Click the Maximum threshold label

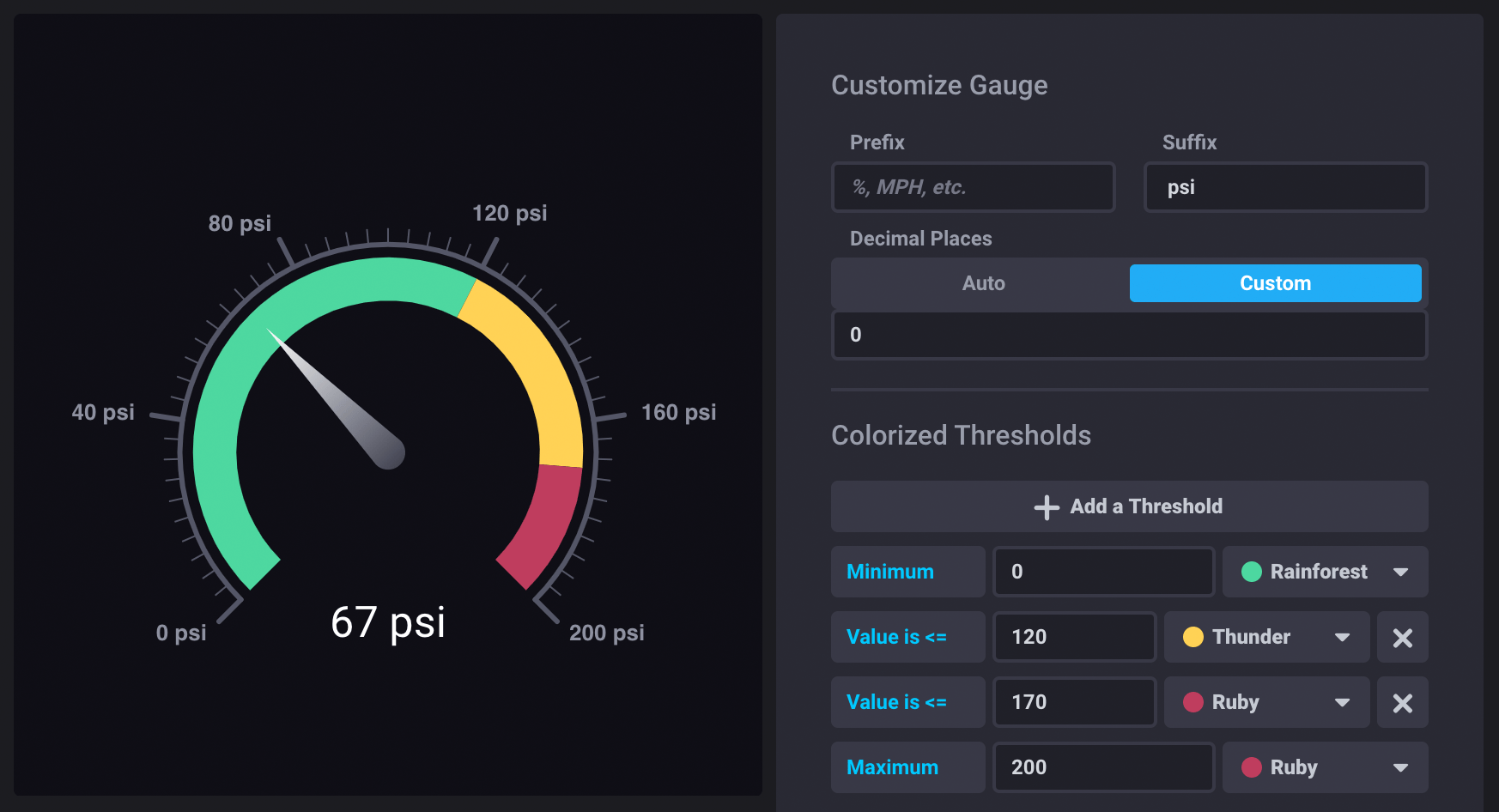tap(892, 767)
